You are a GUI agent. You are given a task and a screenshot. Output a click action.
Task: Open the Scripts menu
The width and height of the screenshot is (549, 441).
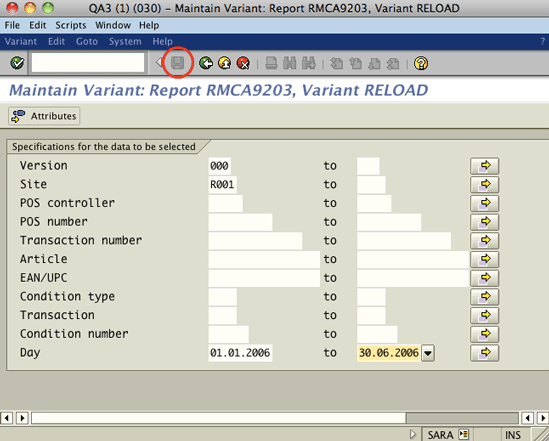click(71, 25)
